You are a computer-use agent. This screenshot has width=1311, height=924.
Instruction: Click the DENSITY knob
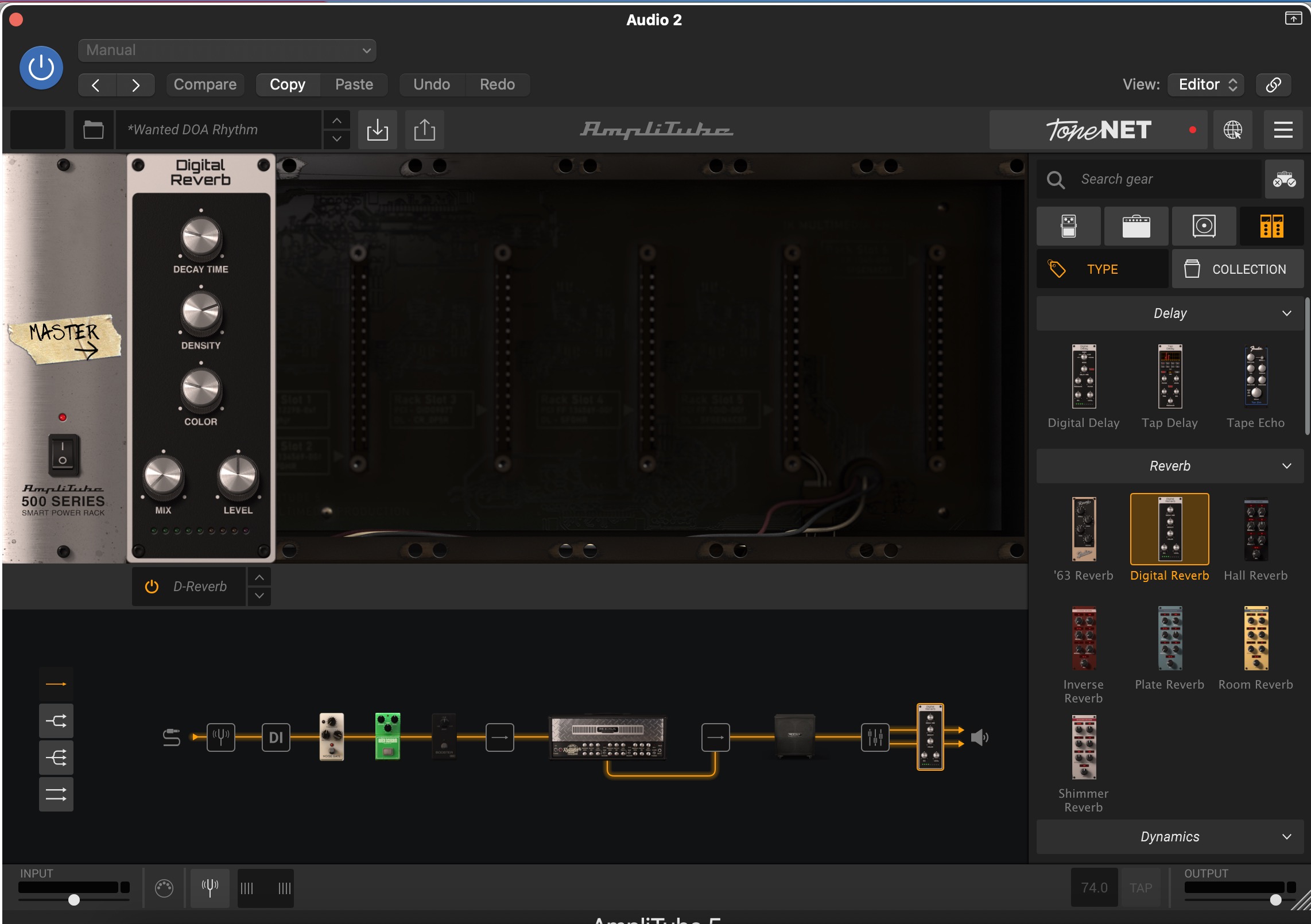(201, 313)
